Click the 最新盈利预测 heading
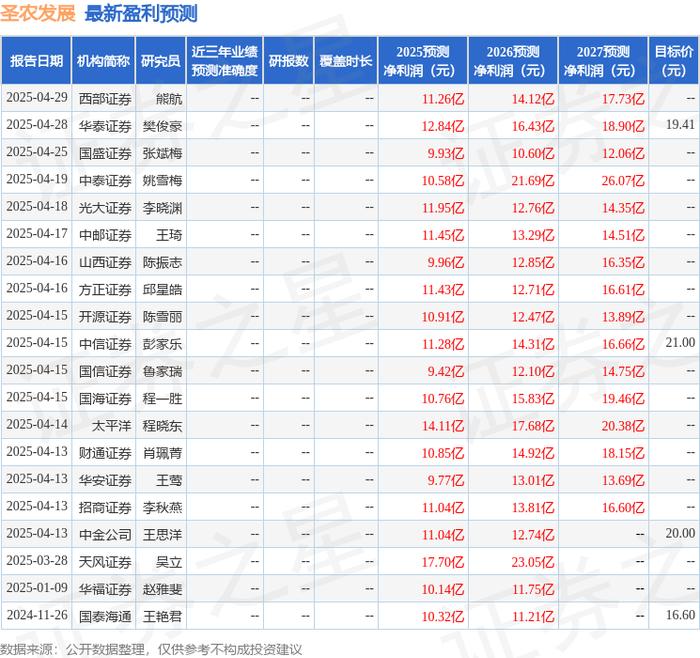 click(x=141, y=13)
